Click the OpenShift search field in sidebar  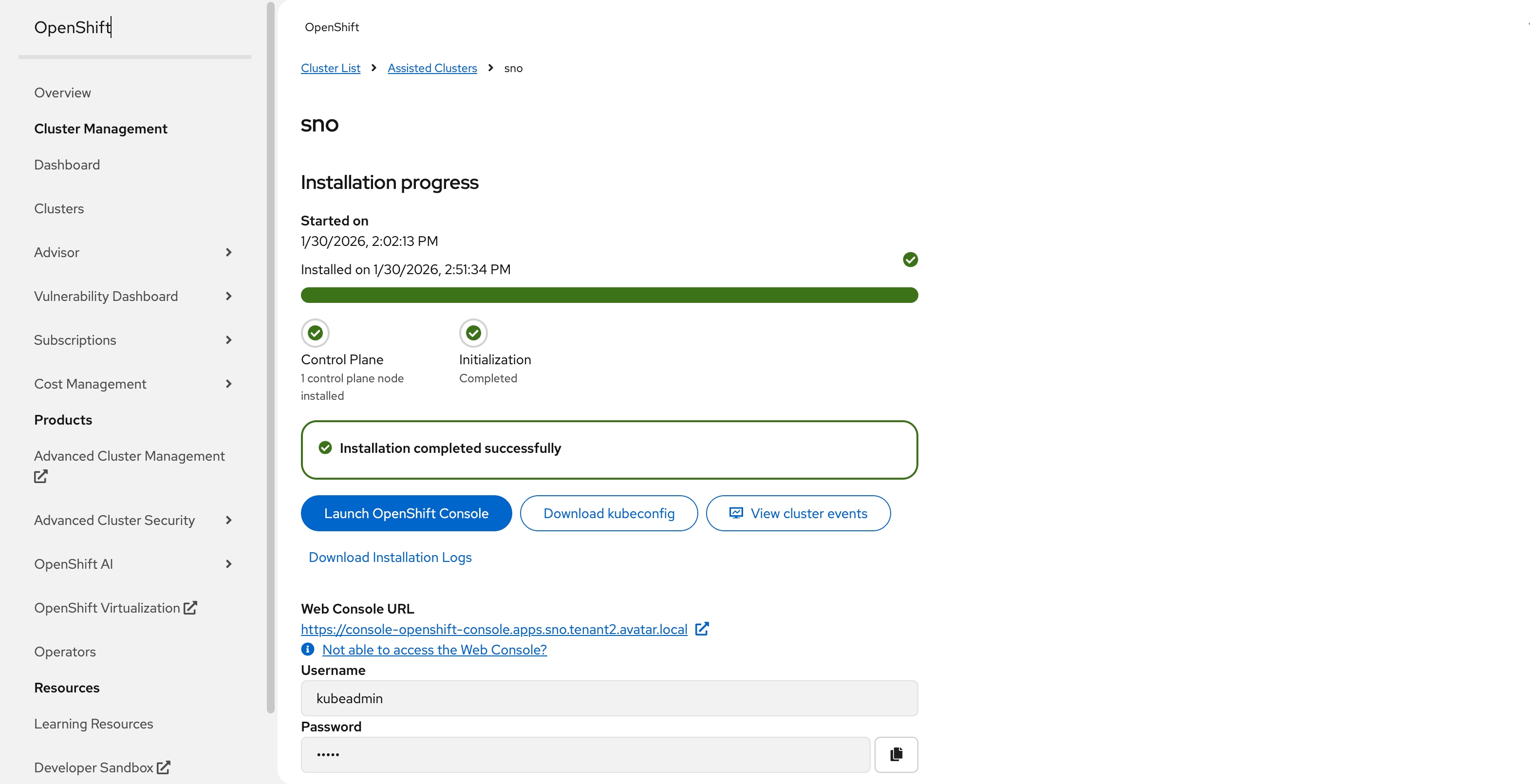[135, 28]
